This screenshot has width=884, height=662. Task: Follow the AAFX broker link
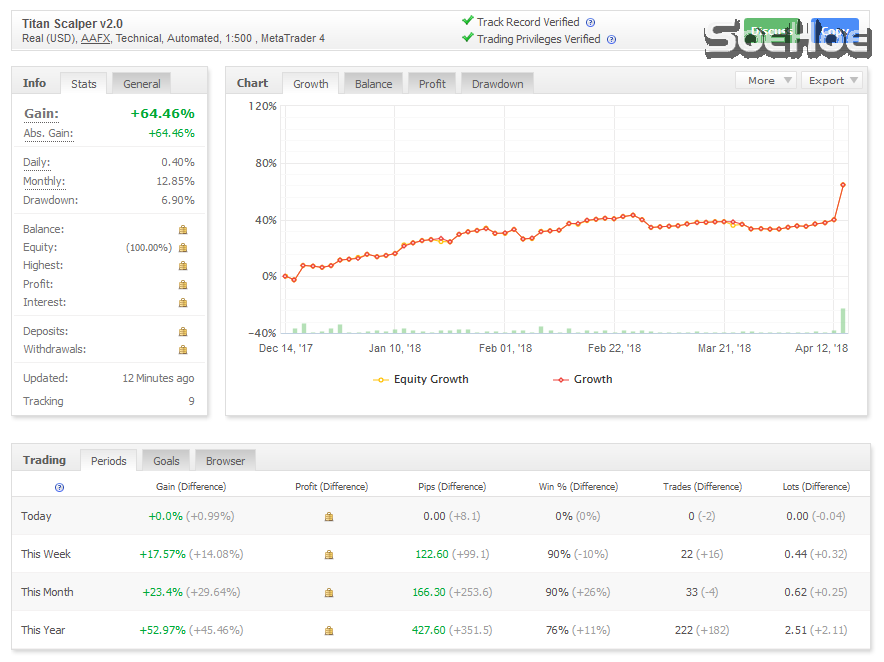coord(96,39)
